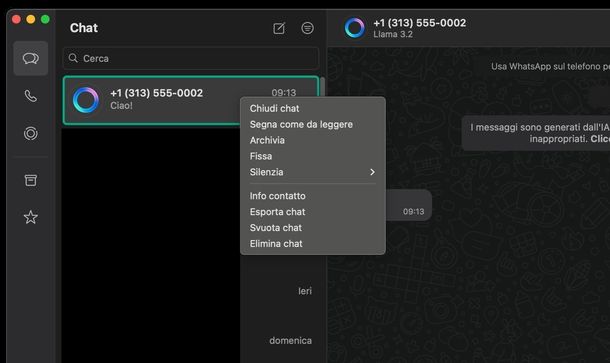Click the message bubble timestamped 09:13

408,205
